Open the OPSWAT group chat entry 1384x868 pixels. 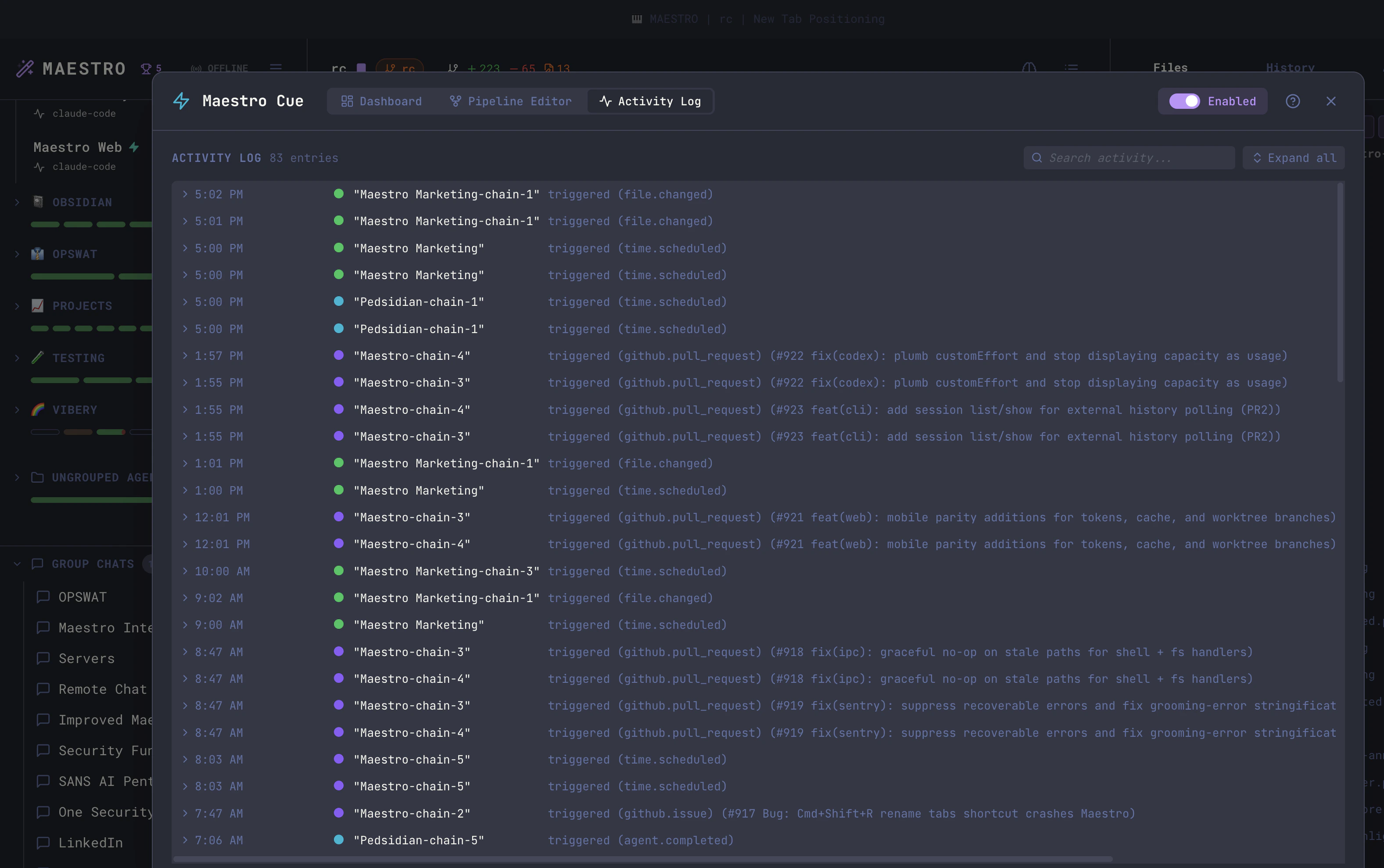pyautogui.click(x=82, y=597)
